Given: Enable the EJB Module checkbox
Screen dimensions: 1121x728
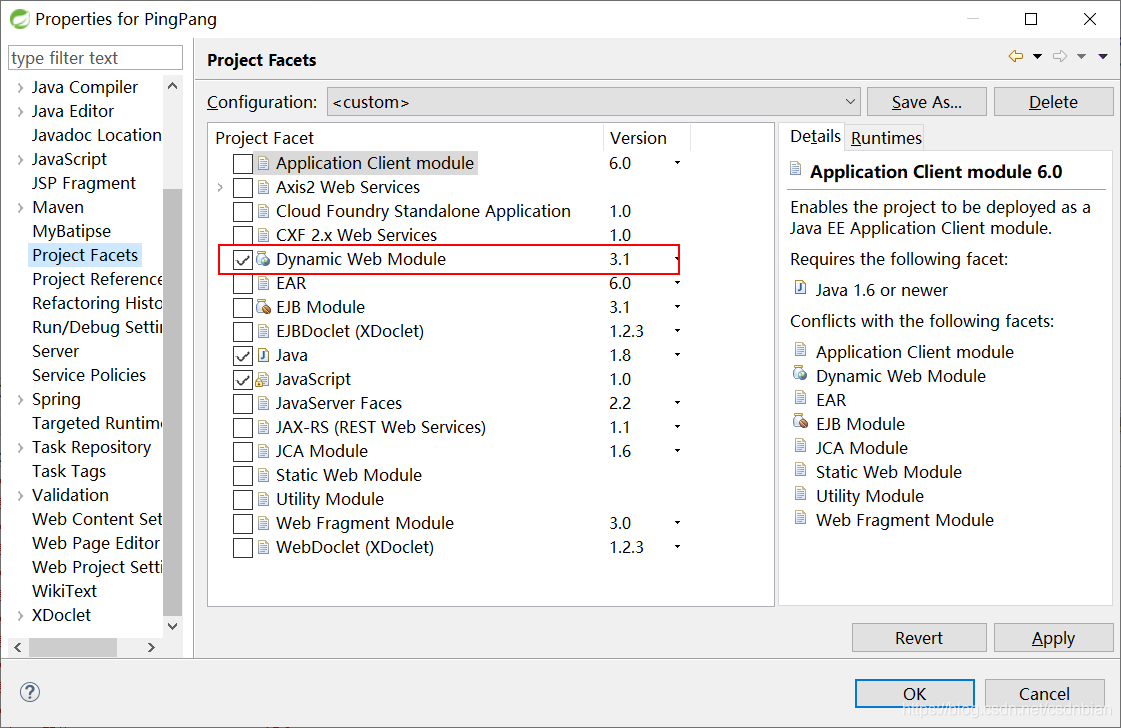Looking at the screenshot, I should tap(242, 308).
